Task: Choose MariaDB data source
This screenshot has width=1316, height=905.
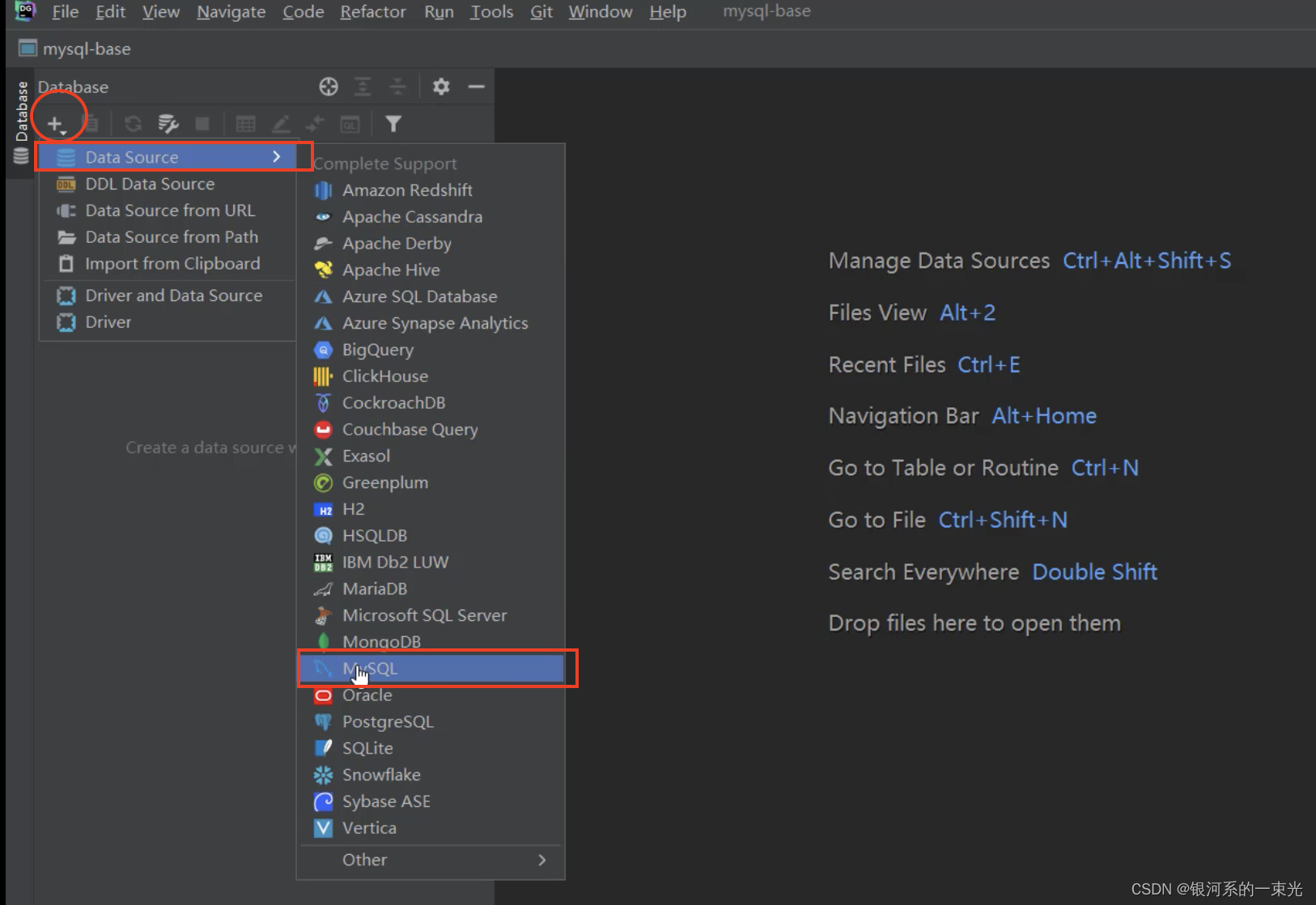Action: pyautogui.click(x=432, y=589)
